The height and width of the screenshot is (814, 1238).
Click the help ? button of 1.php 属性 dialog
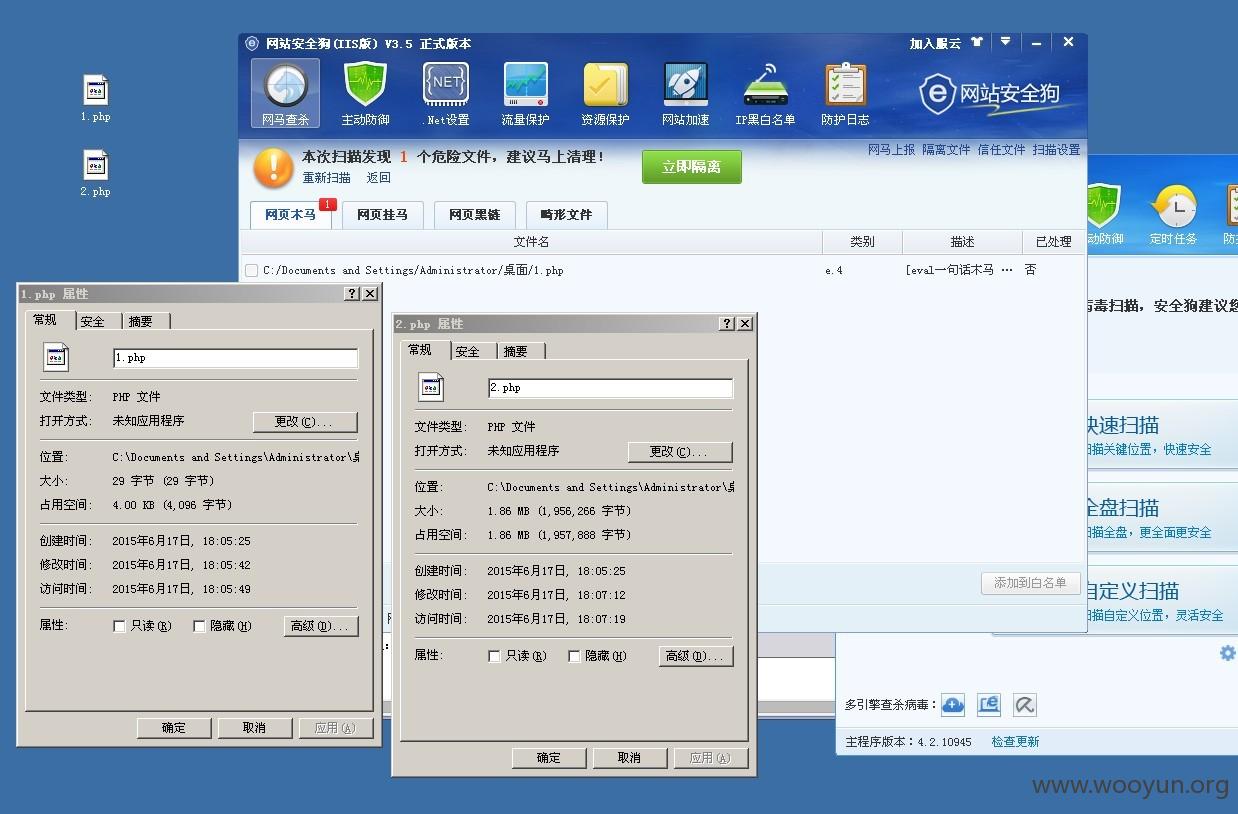[352, 294]
